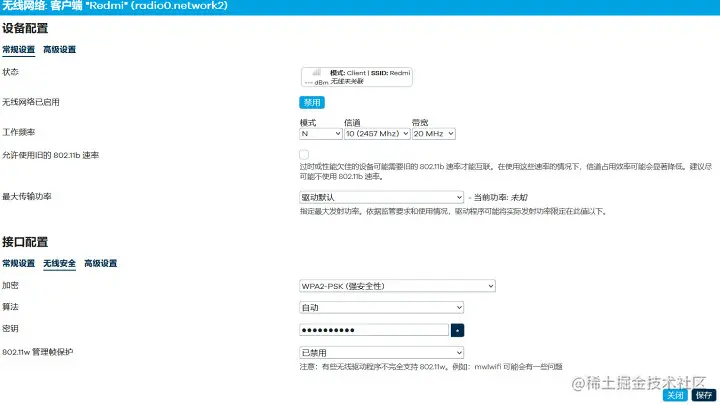Click the signal strength status badge

pos(357,77)
